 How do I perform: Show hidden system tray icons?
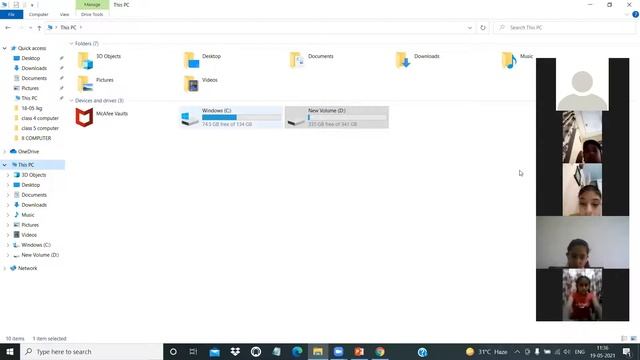pos(517,351)
